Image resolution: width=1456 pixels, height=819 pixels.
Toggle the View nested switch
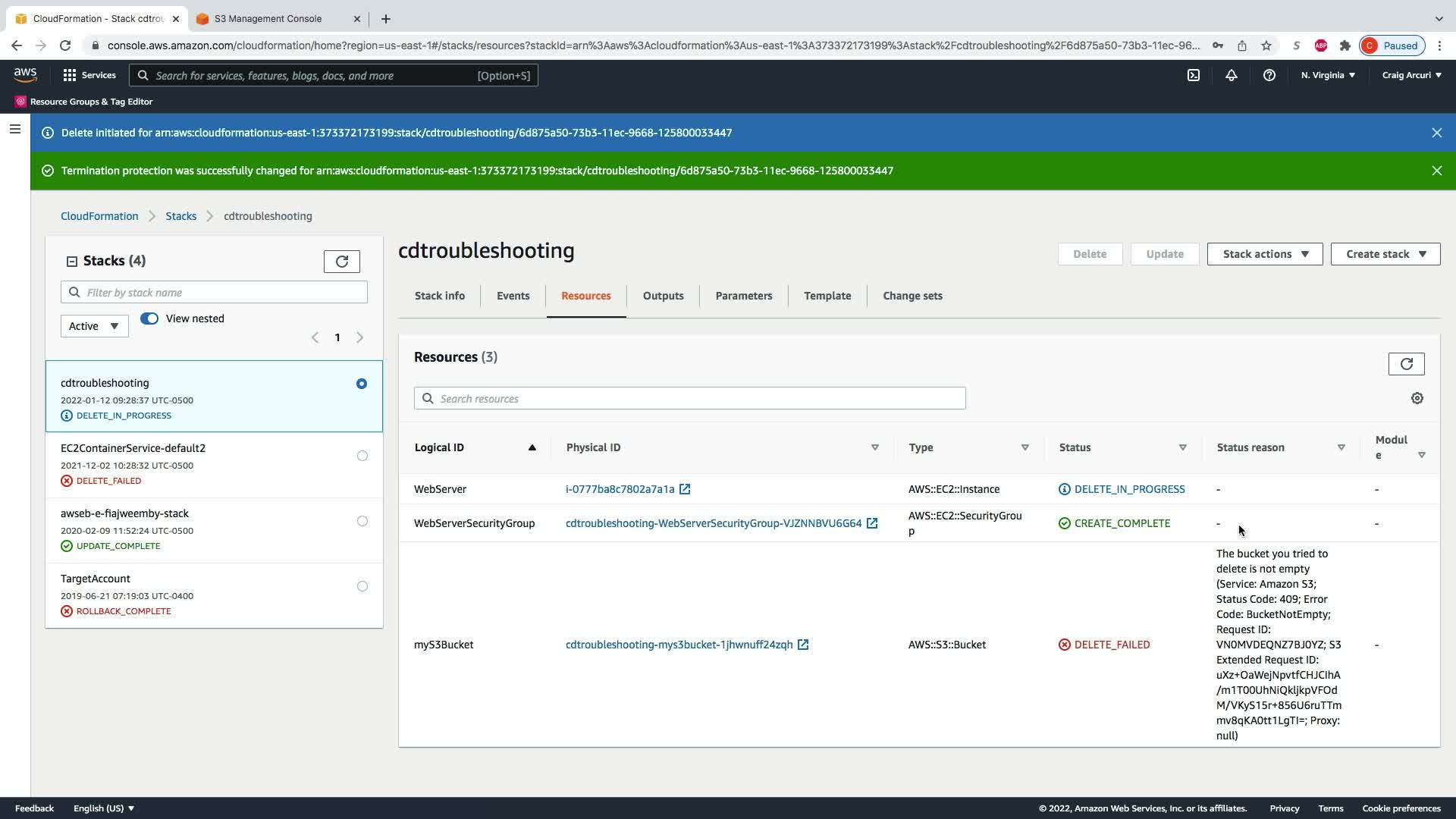[x=149, y=318]
